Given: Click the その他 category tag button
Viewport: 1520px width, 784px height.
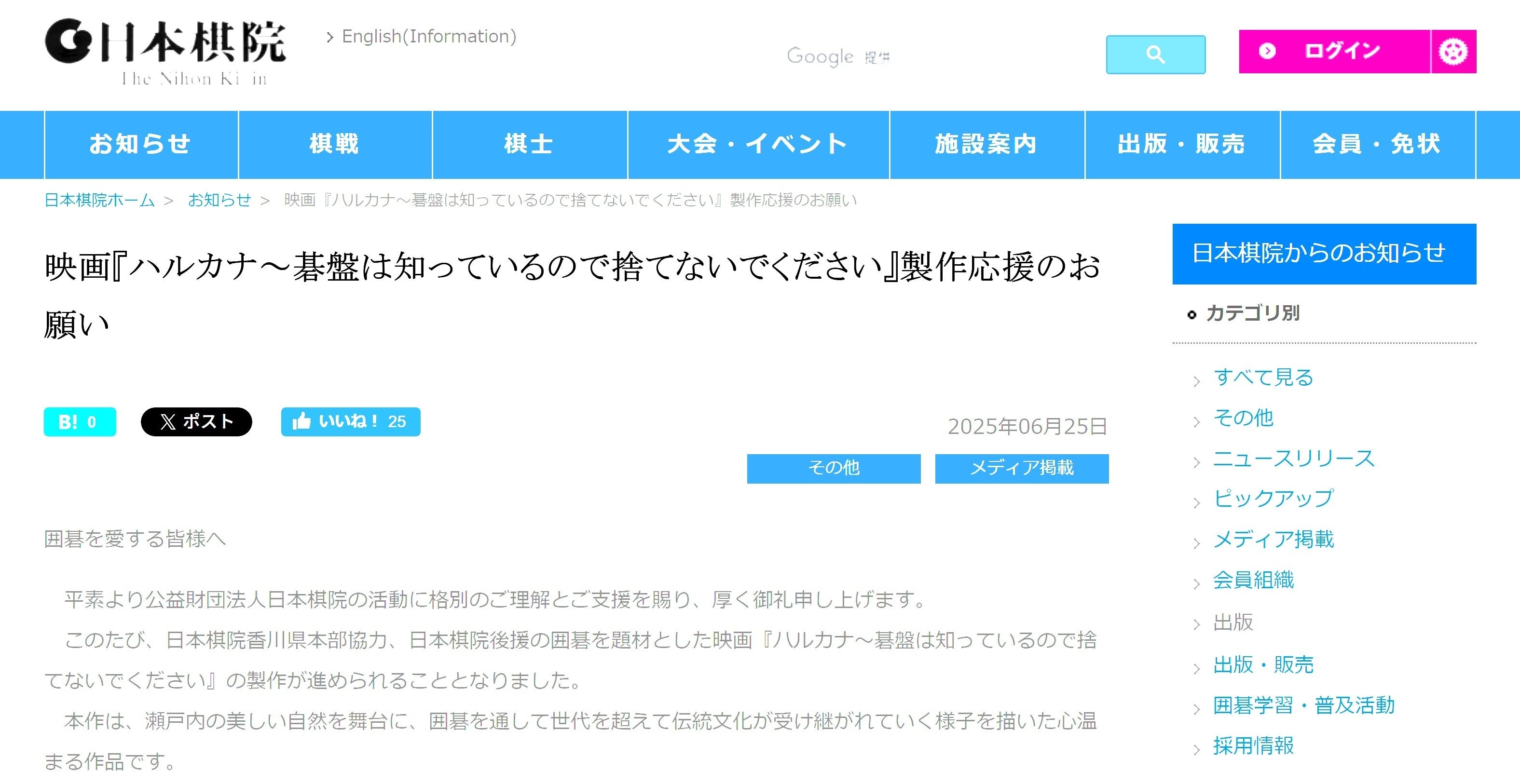Looking at the screenshot, I should 833,468.
